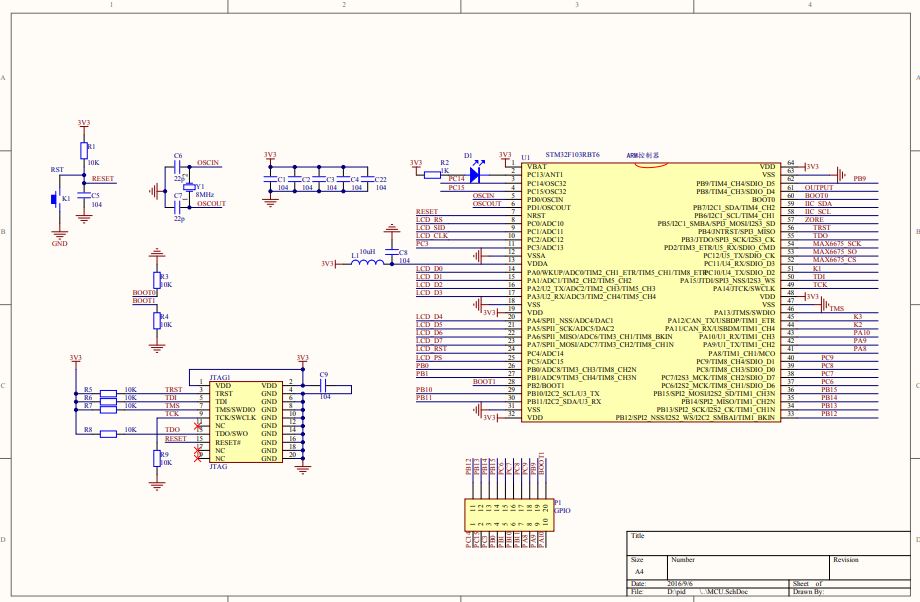Image resolution: width=920 pixels, height=602 pixels.
Task: Click the PA14/JTCK/SWCLK pin name
Action: 744,289
